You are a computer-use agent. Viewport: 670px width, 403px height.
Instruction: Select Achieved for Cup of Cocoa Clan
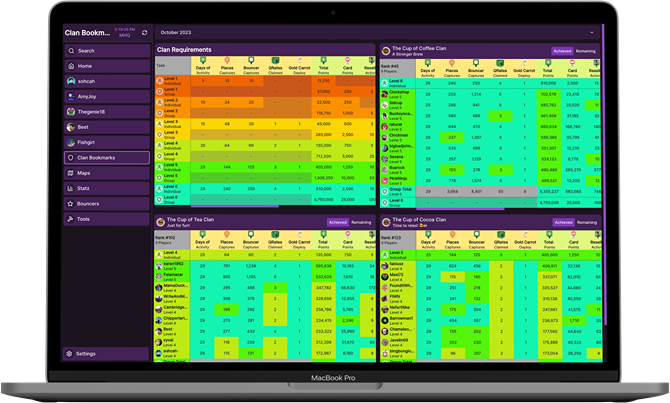point(563,221)
